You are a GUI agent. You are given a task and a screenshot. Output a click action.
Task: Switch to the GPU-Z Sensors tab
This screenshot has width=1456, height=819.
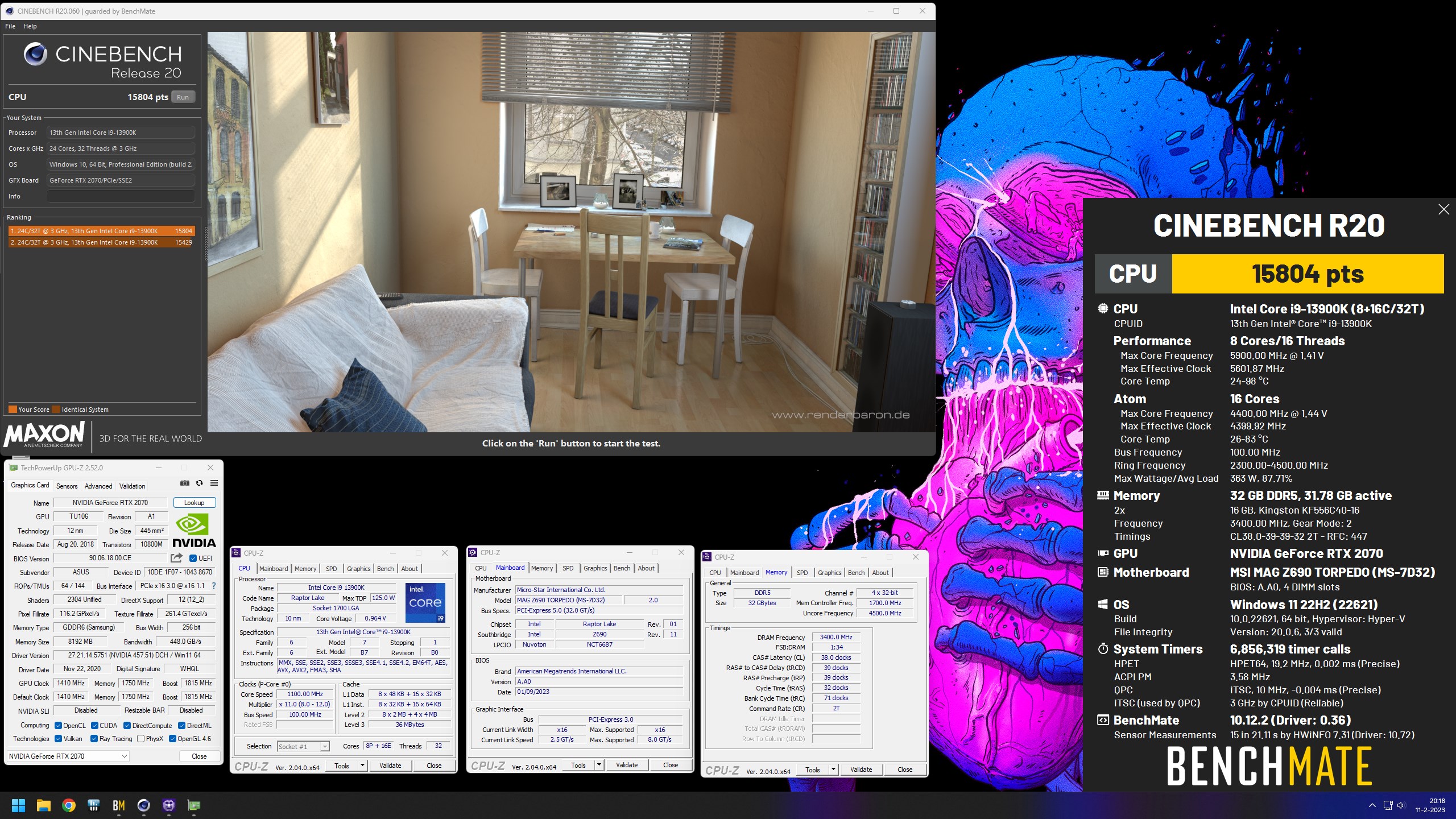coord(67,486)
